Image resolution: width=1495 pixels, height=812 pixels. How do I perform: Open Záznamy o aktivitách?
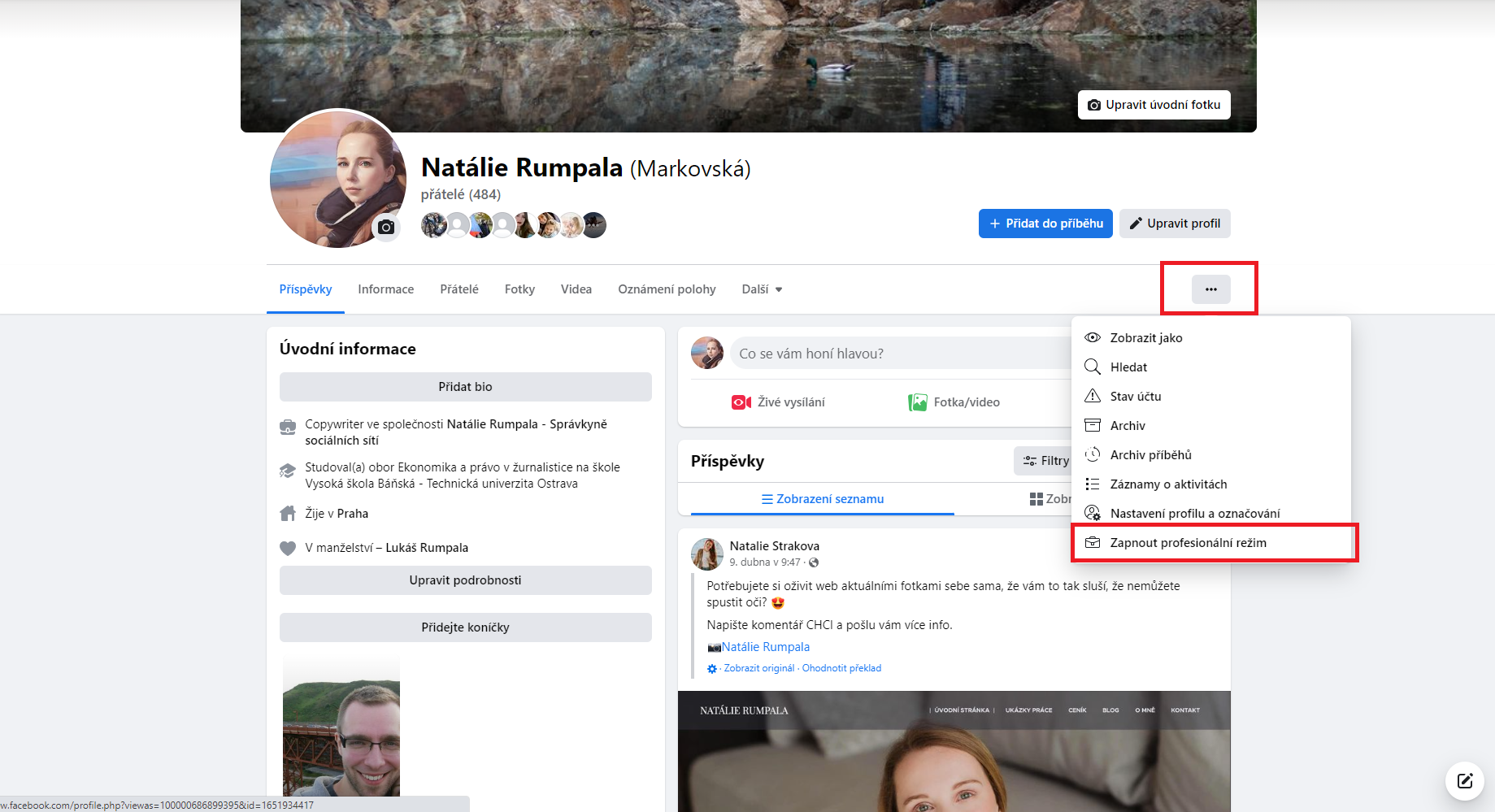click(x=1211, y=484)
